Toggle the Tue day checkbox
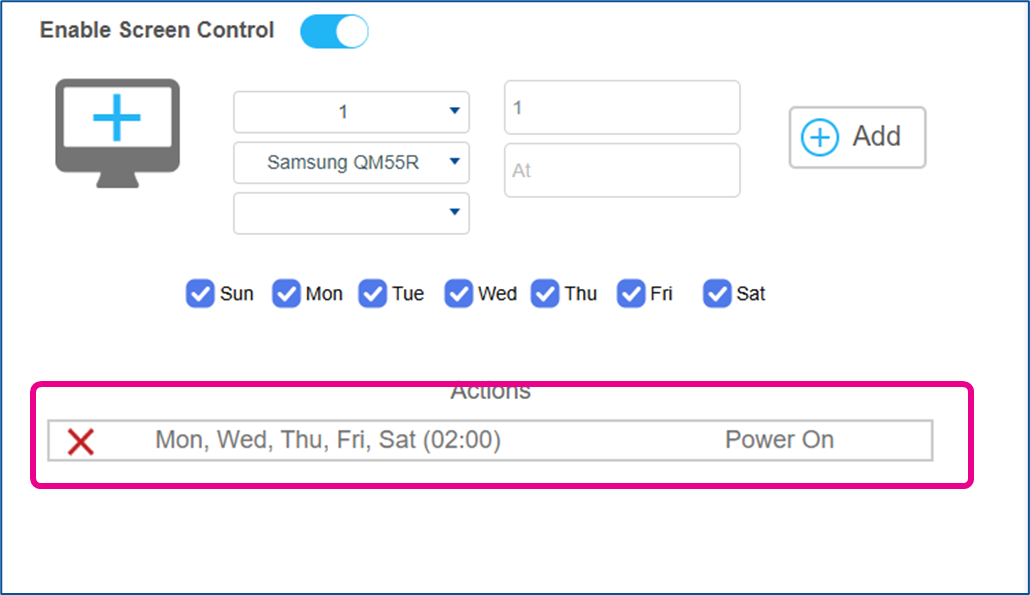The height and width of the screenshot is (595, 1030). [372, 294]
